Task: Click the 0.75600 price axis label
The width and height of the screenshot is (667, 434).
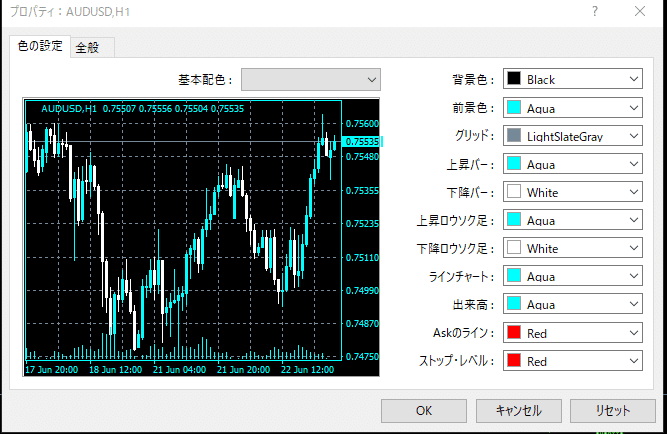Action: [x=362, y=123]
